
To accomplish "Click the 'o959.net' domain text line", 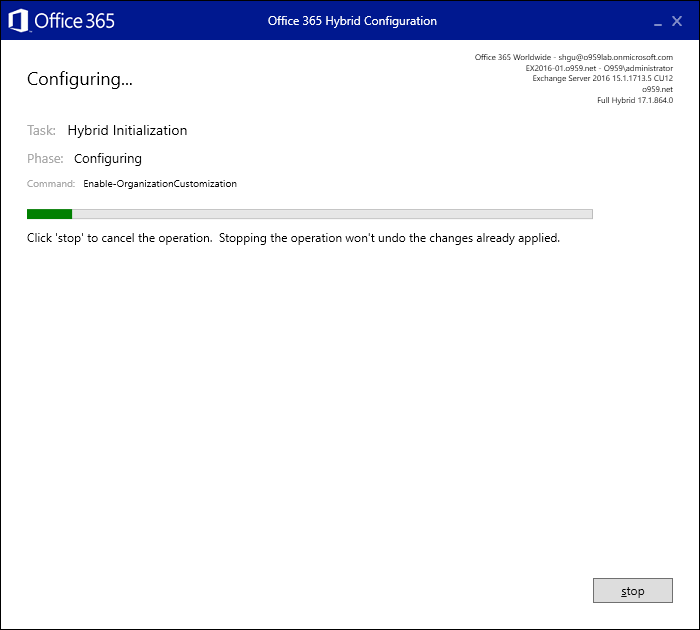I will (x=657, y=89).
